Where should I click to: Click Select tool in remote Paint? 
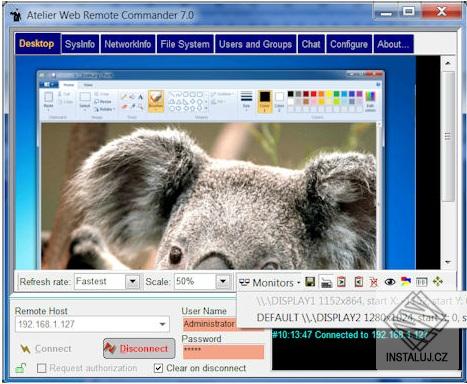pos(85,100)
